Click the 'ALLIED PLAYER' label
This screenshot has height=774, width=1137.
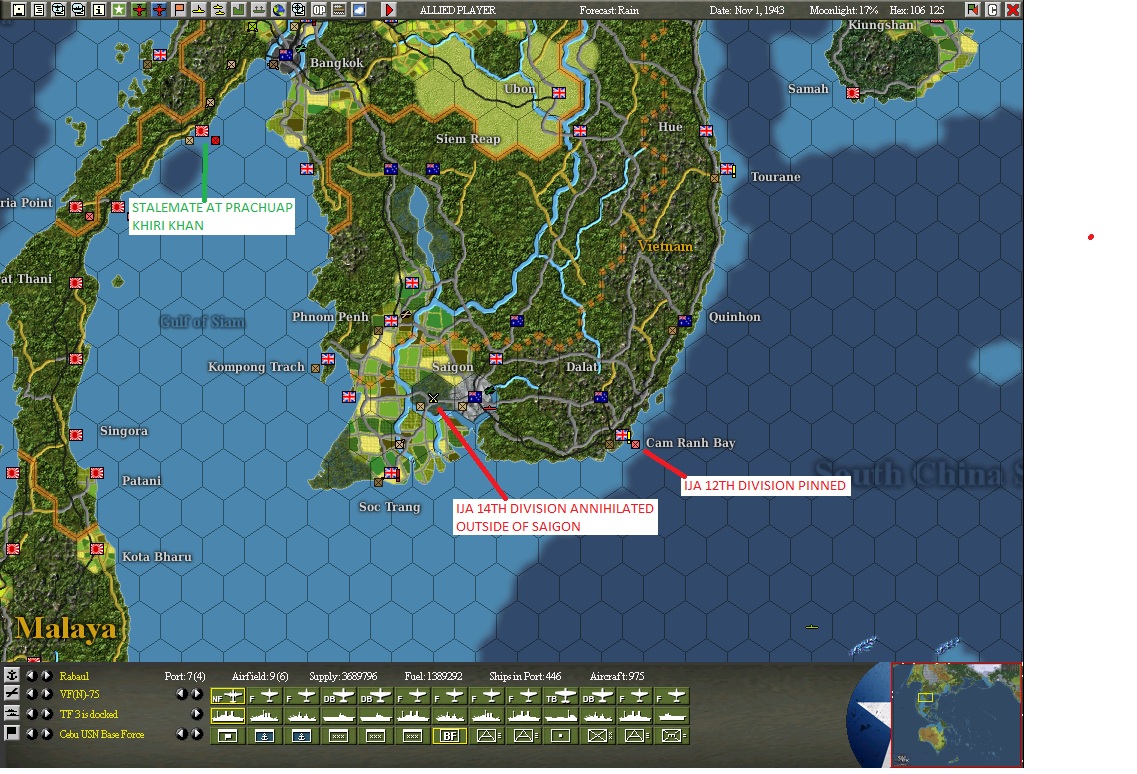458,10
